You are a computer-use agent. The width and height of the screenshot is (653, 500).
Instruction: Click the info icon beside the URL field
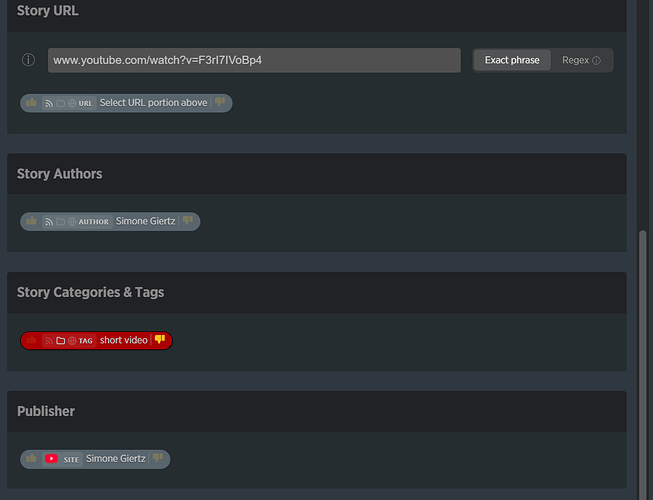pyautogui.click(x=29, y=60)
